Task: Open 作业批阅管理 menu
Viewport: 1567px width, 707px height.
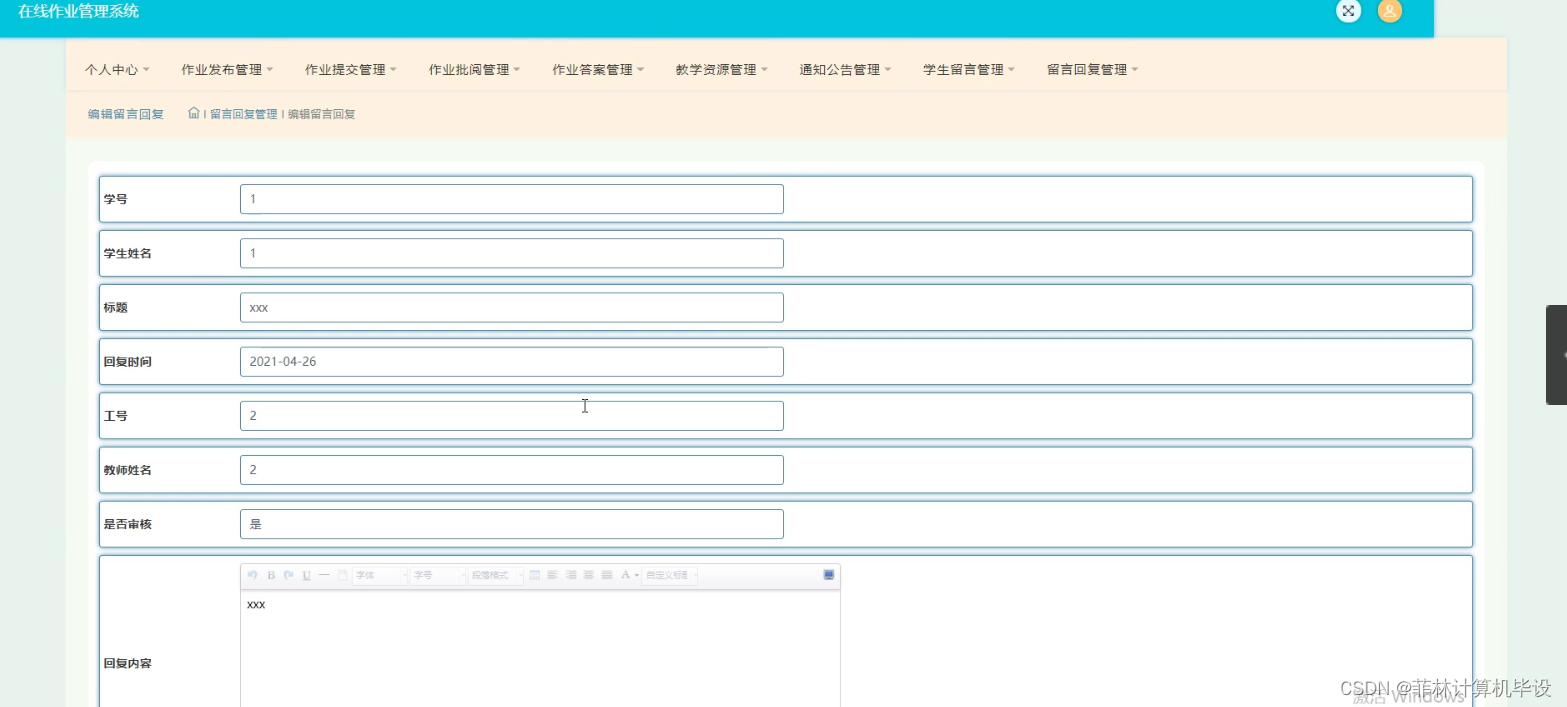Action: click(x=475, y=70)
